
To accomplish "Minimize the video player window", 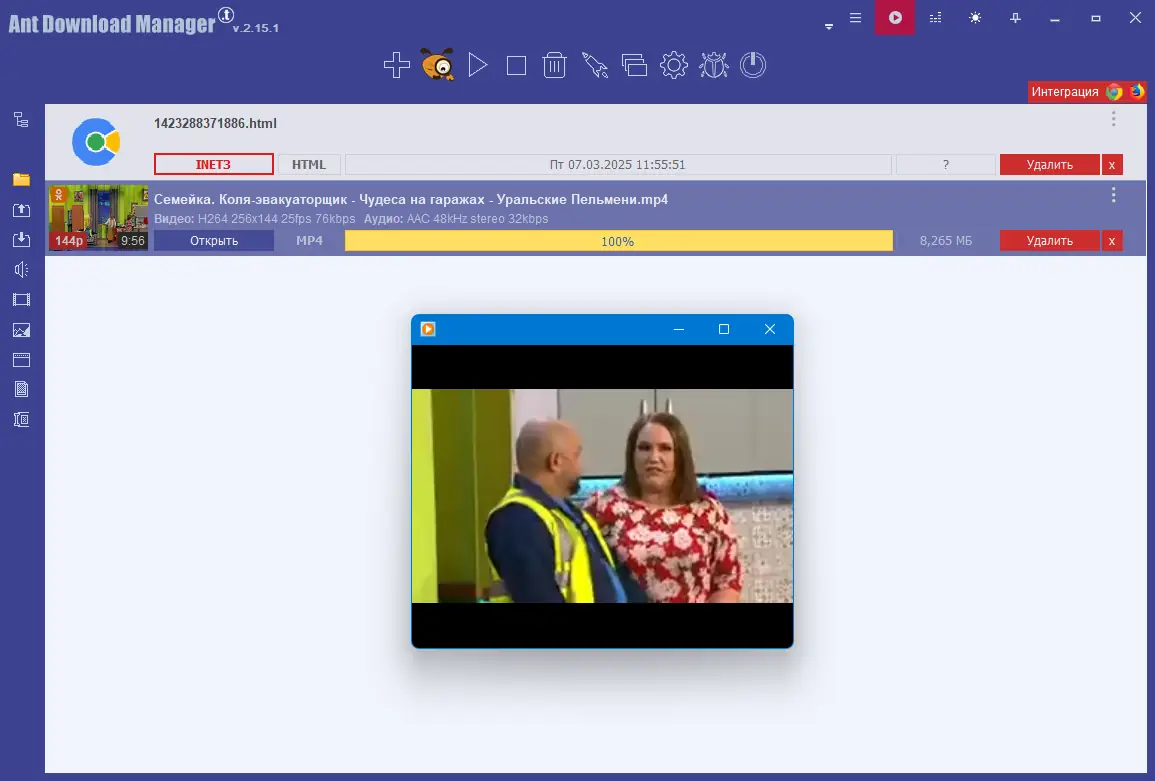I will [x=678, y=329].
